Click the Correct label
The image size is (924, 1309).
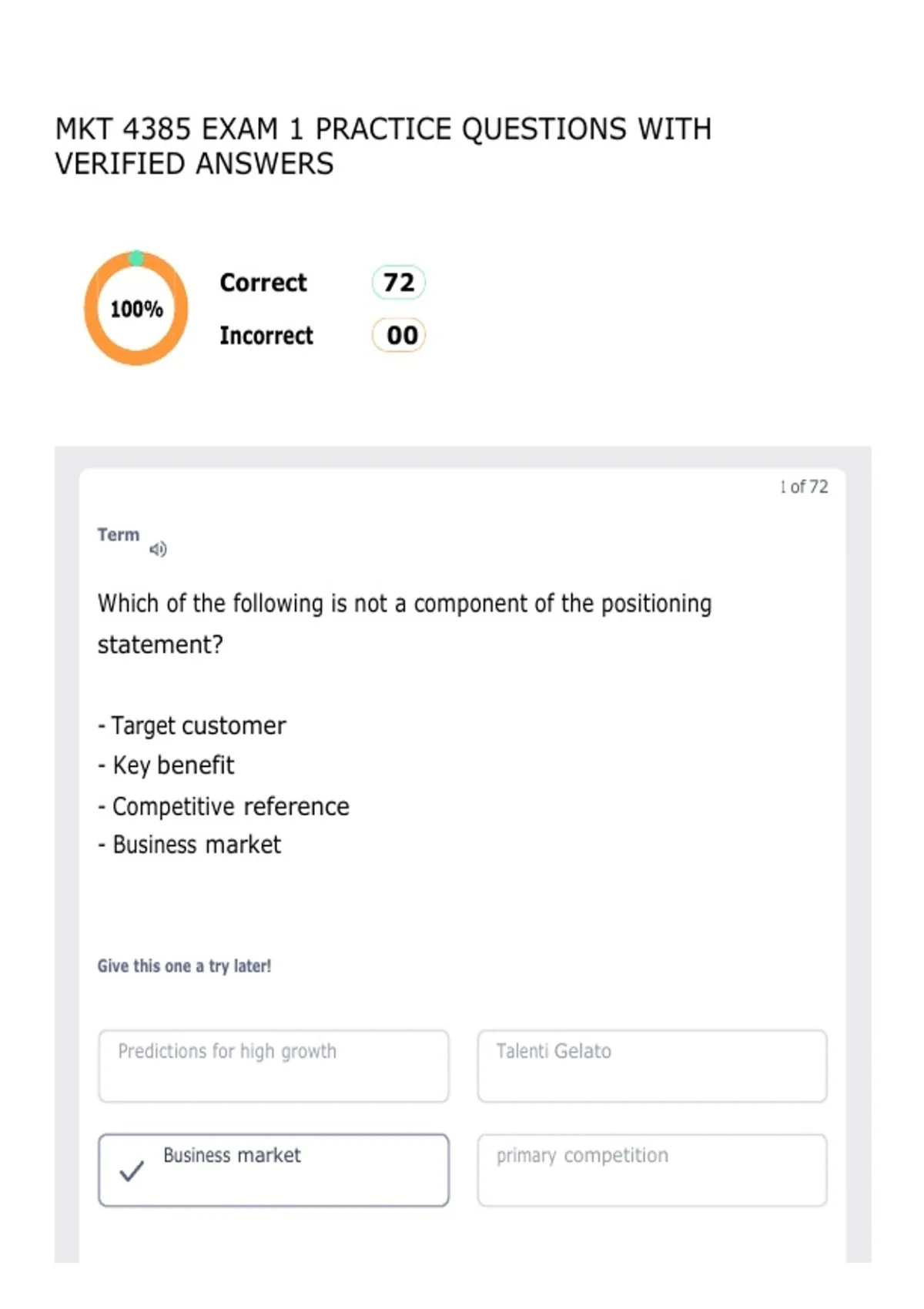pyautogui.click(x=263, y=283)
